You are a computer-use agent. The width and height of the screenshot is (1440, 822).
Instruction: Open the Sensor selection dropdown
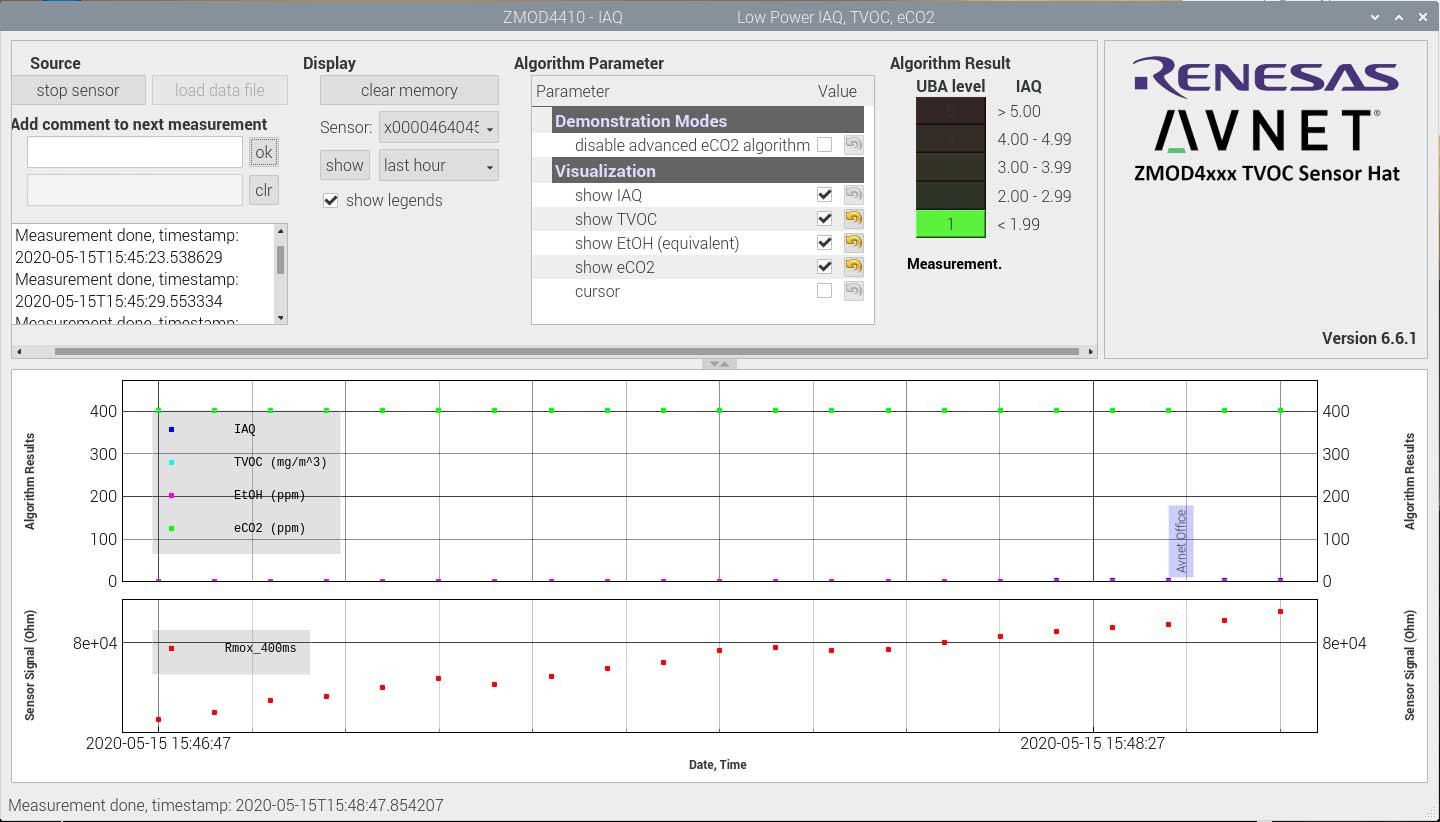[x=438, y=128]
